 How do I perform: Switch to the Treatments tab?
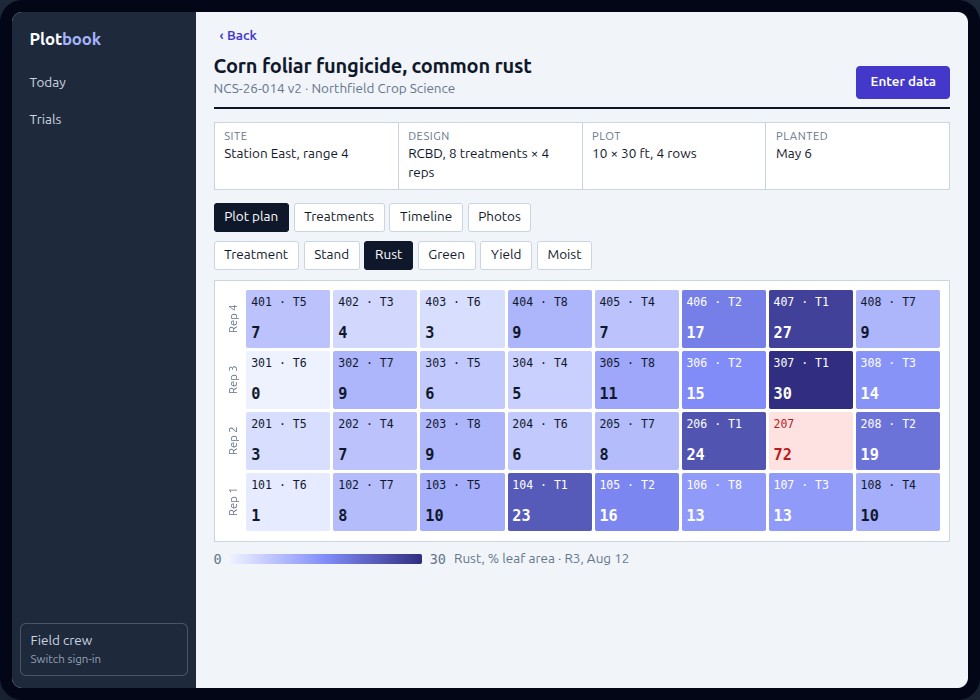(x=339, y=217)
